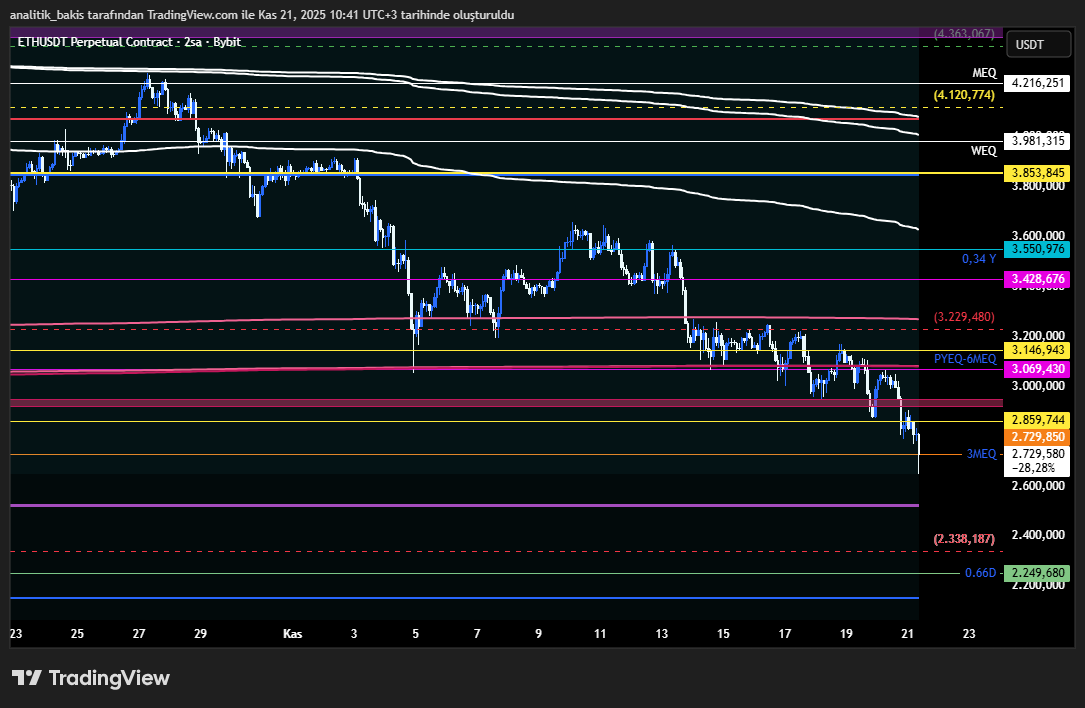Select the orange 2.729,850 level label
Screen dimensions: 1085x708
tap(1036, 437)
